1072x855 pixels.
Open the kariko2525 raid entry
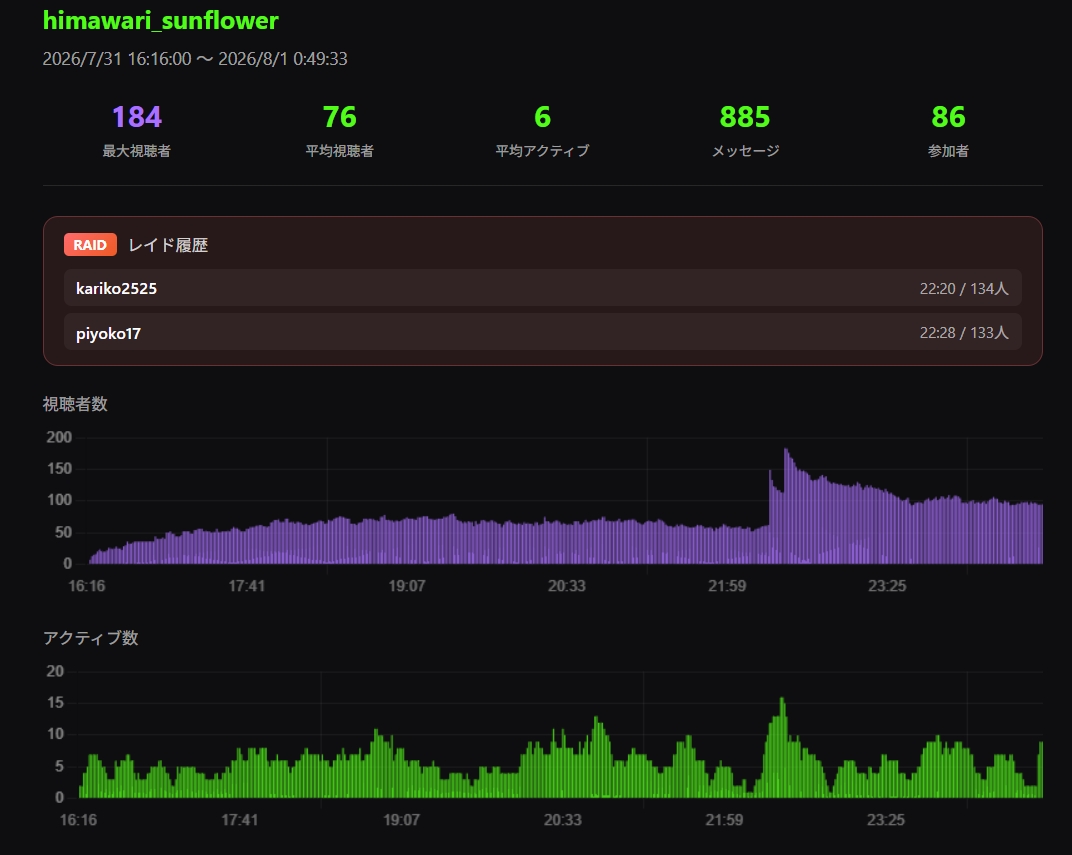tap(543, 288)
